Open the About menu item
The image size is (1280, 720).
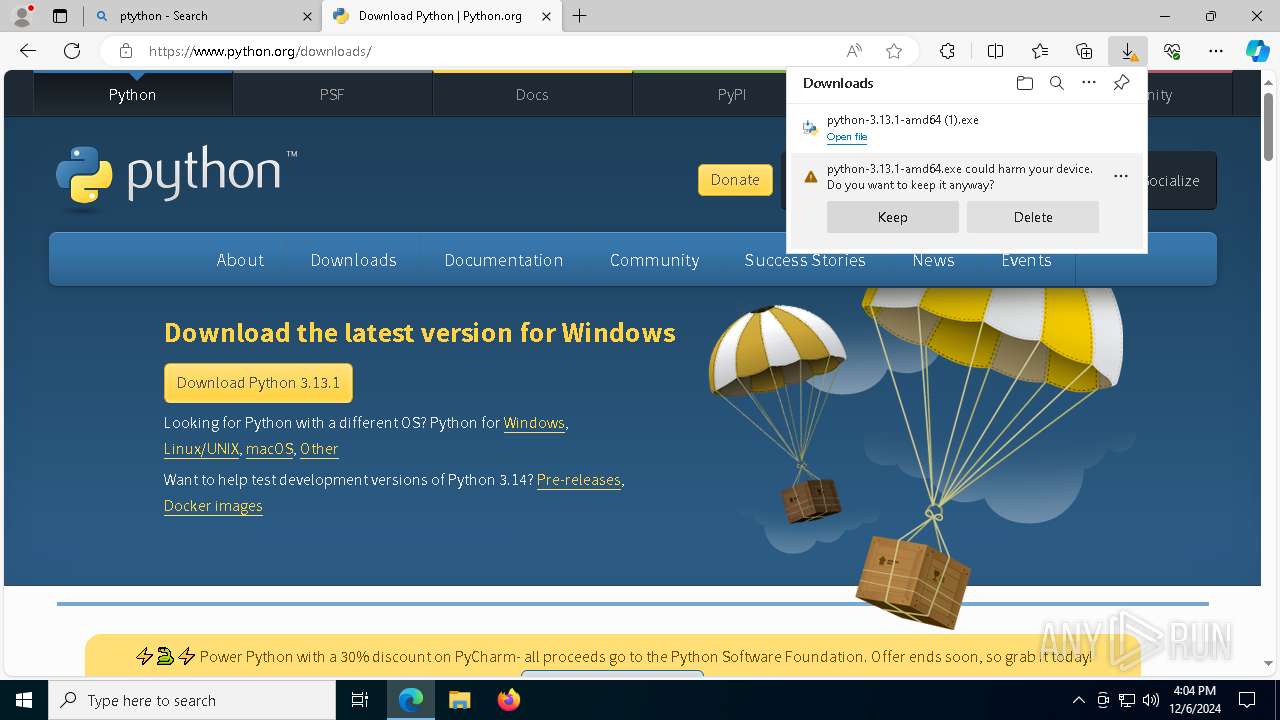click(240, 260)
